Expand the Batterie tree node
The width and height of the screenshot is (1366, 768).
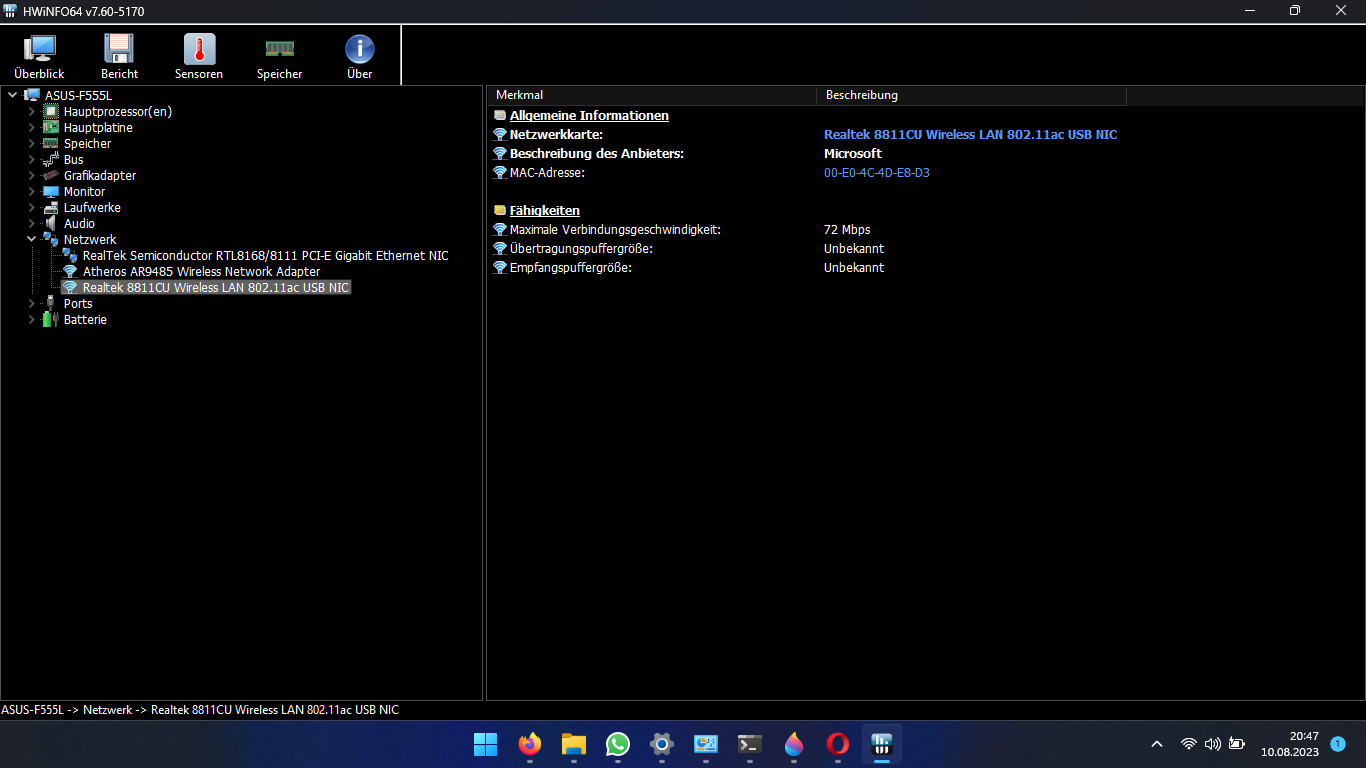(x=31, y=320)
